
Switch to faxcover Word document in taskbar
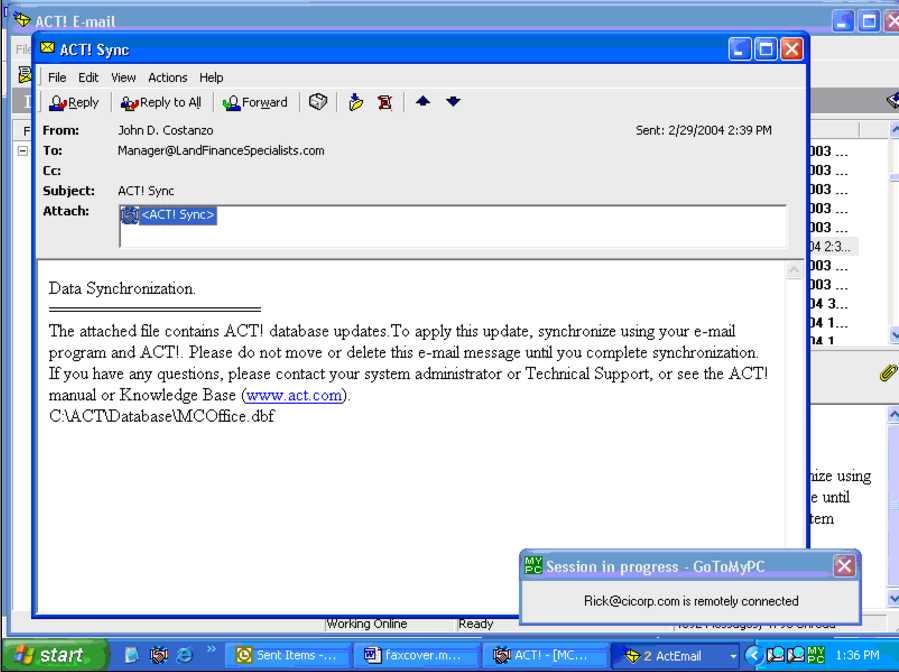tap(416, 655)
